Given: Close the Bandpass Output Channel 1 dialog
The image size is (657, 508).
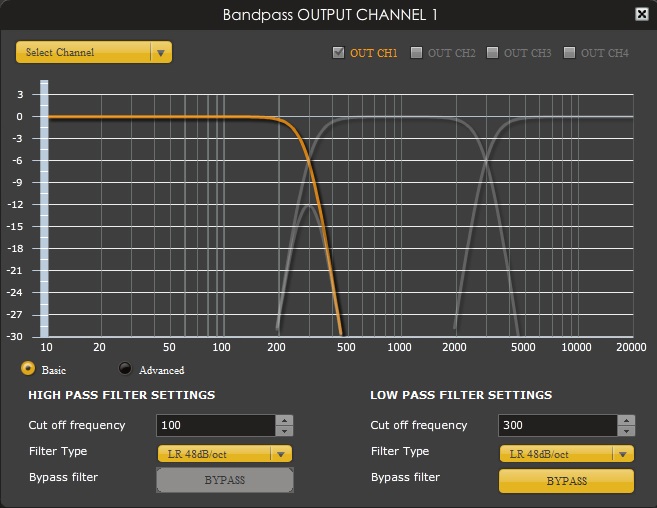Looking at the screenshot, I should coord(641,14).
